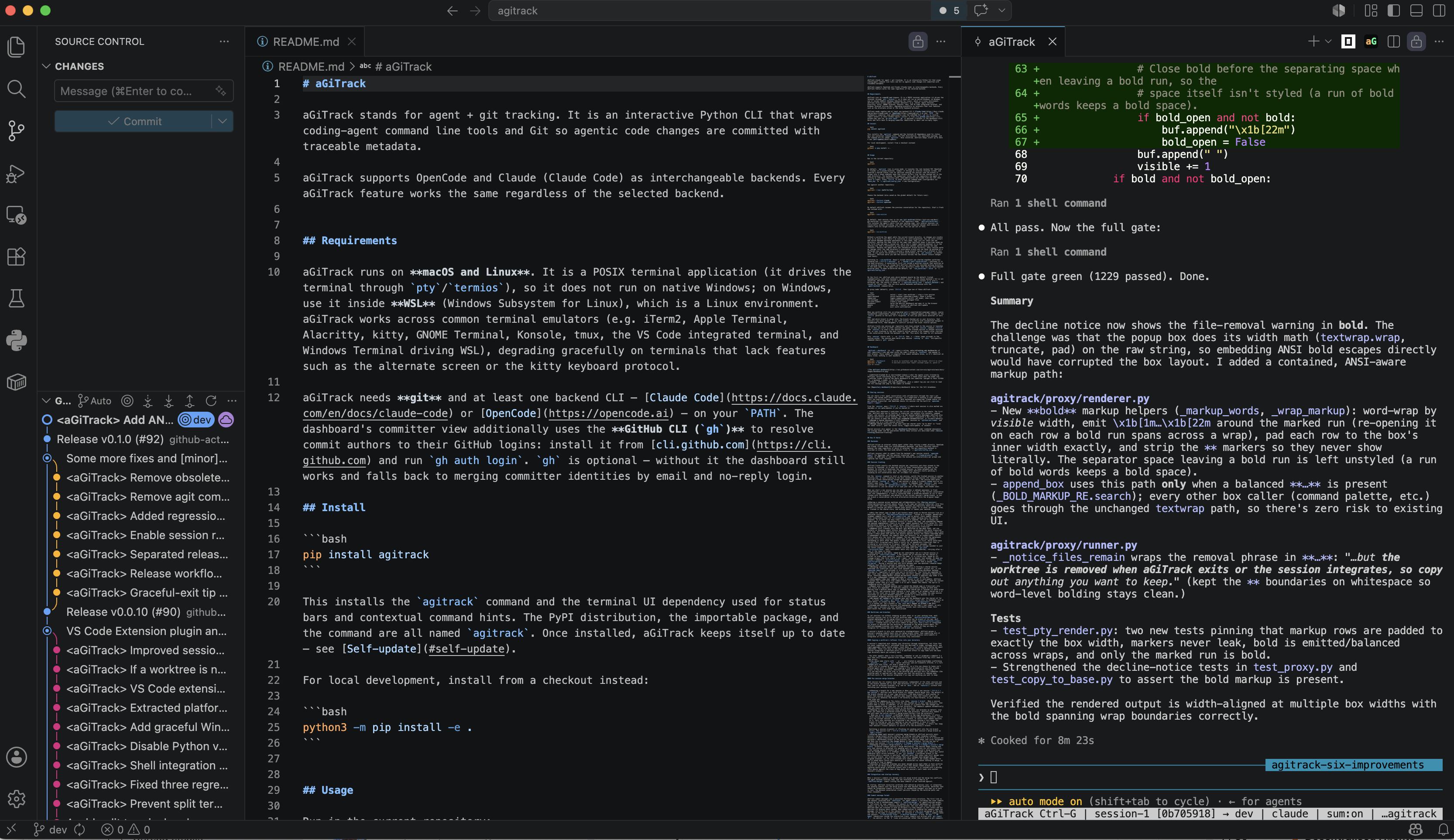1454x840 pixels.
Task: Open the Accounts menu icon
Action: (x=16, y=757)
